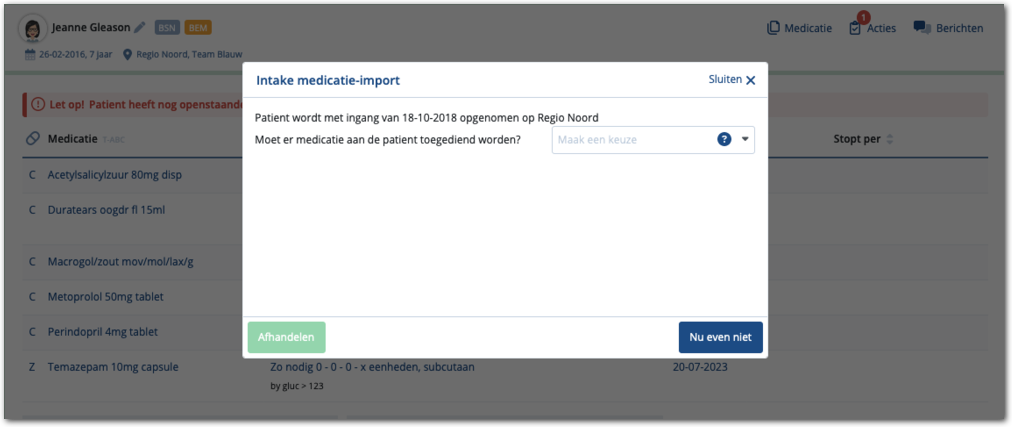This screenshot has width=1012, height=427.
Task: Click the BSN badge
Action: point(166,28)
